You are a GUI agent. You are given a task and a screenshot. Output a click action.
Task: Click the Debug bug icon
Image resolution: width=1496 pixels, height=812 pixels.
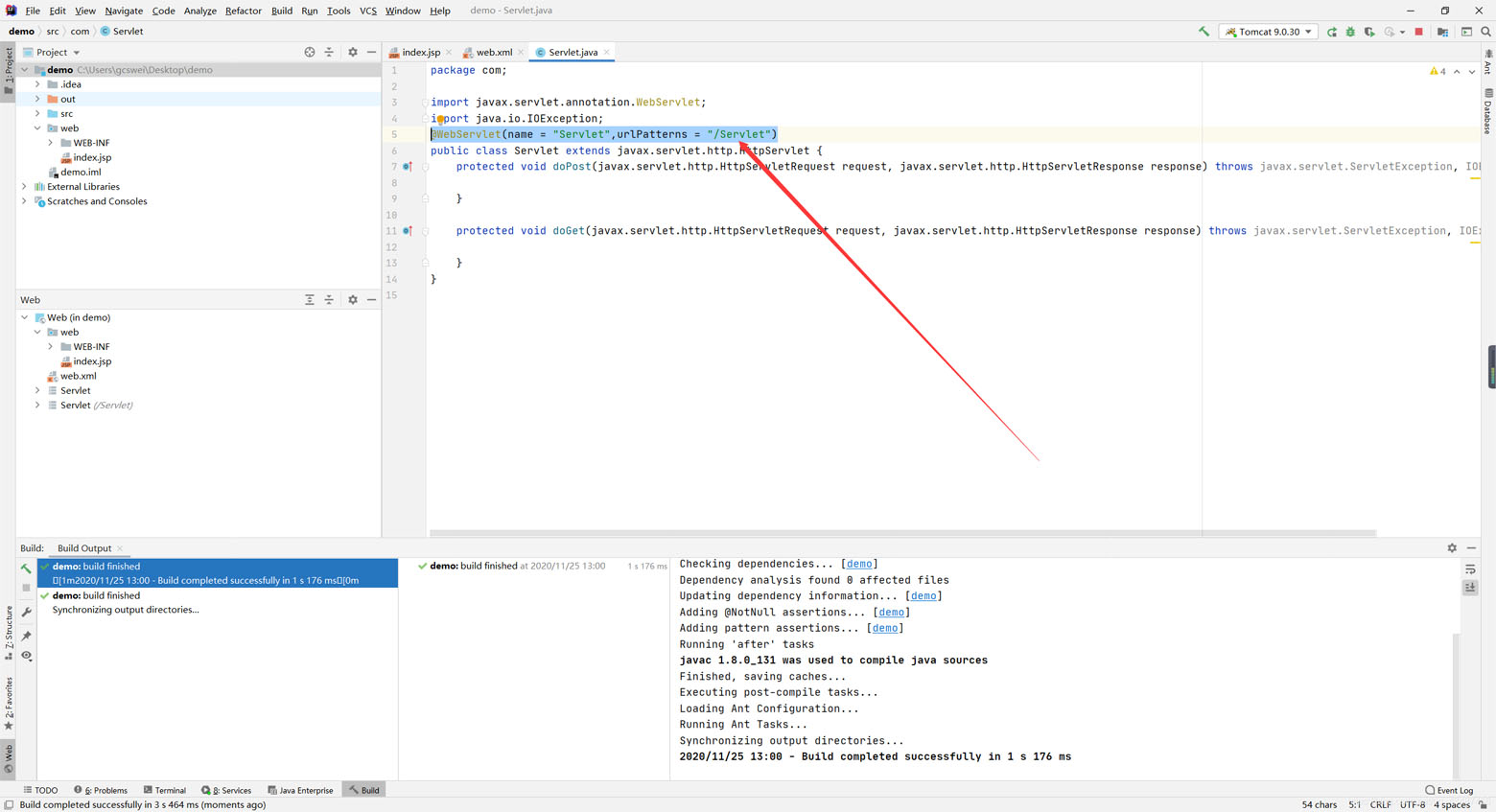click(x=1350, y=32)
